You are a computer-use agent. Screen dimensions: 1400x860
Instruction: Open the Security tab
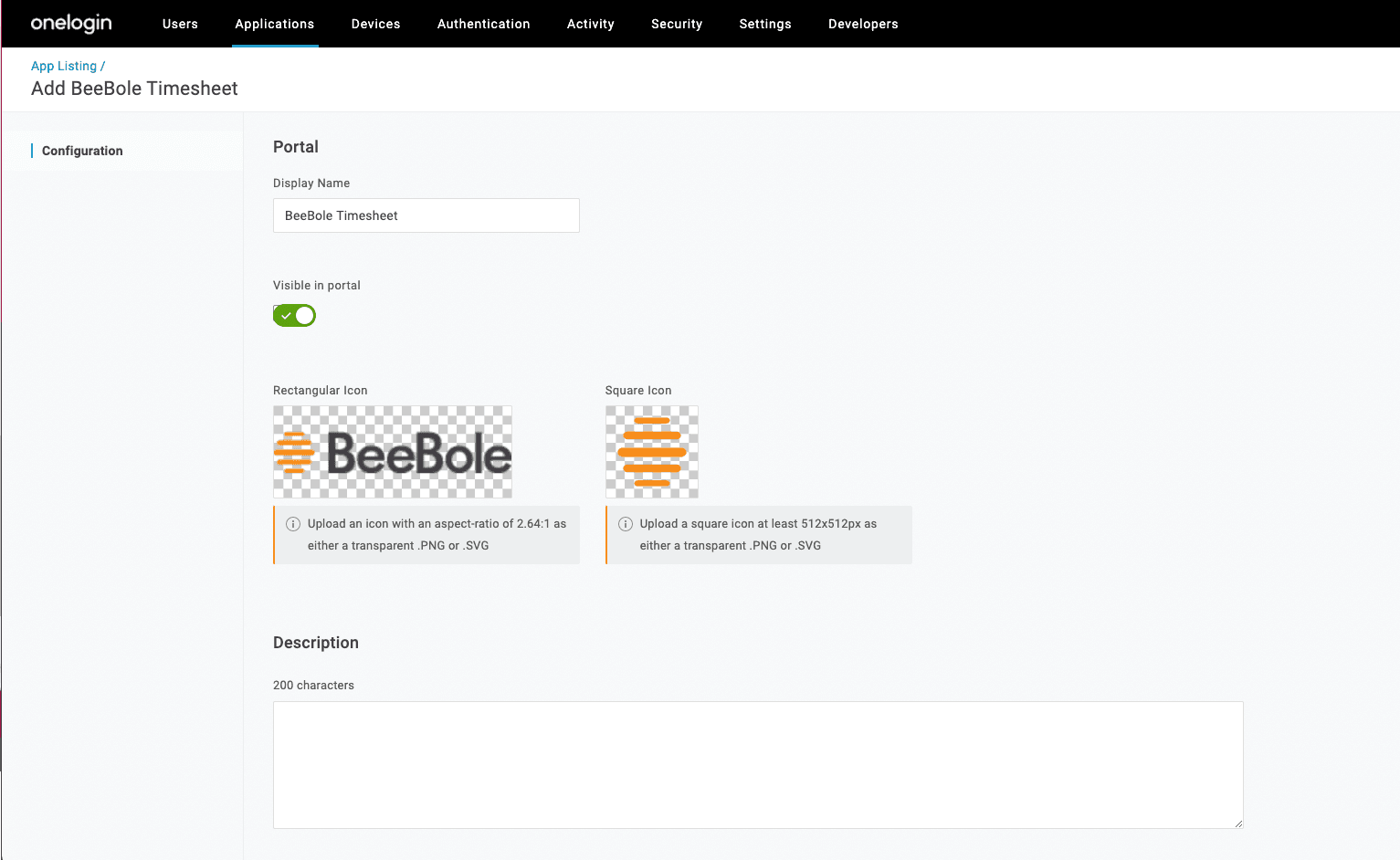click(677, 24)
